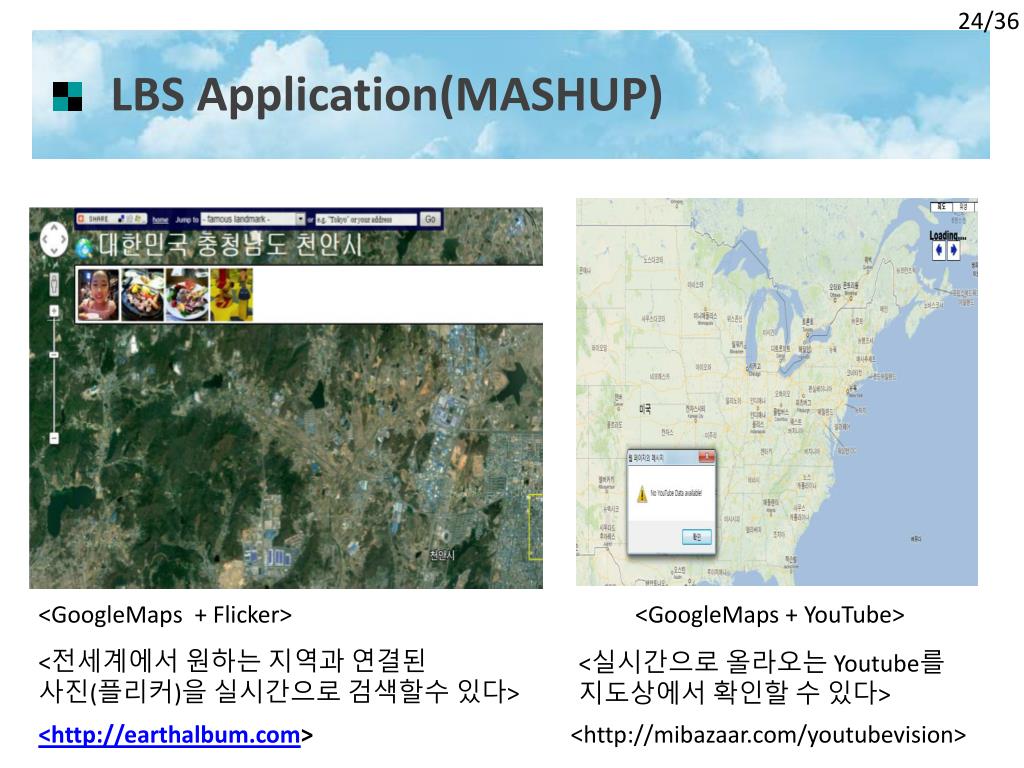
Task: Click the map pan control circle
Action: click(x=54, y=240)
